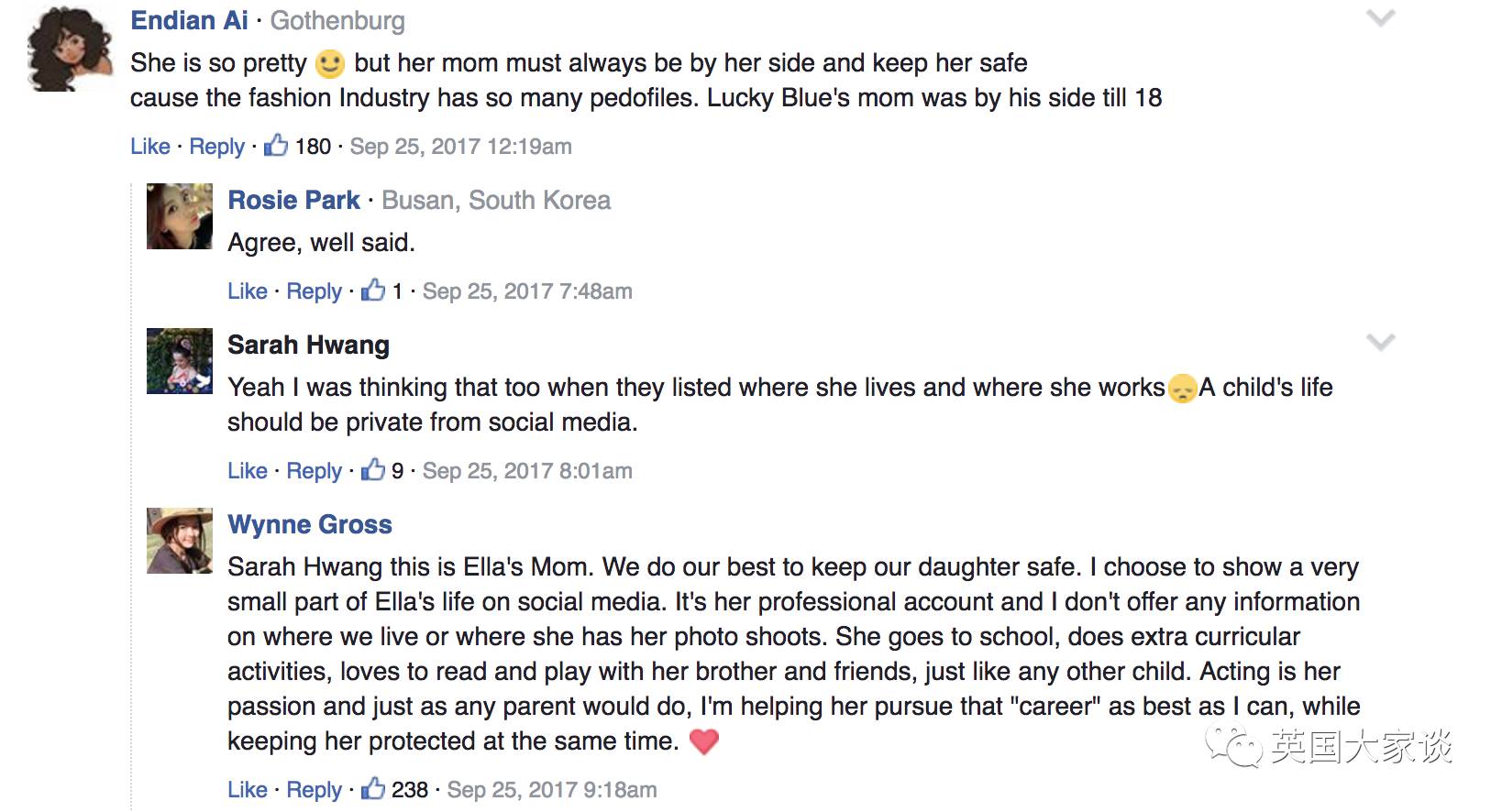This screenshot has width=1502, height=812.
Task: Open Endian Ai's profile name link
Action: pyautogui.click(x=190, y=20)
